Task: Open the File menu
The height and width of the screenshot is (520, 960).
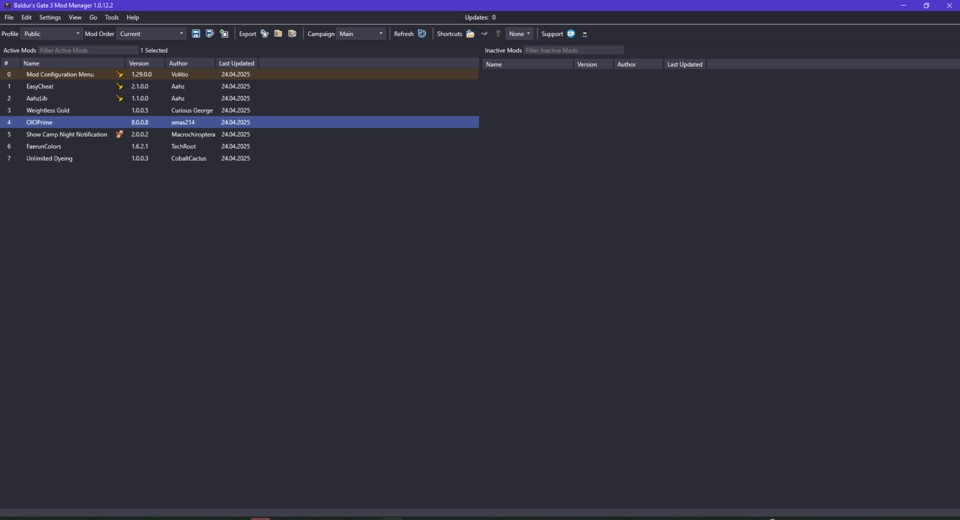Action: (9, 17)
